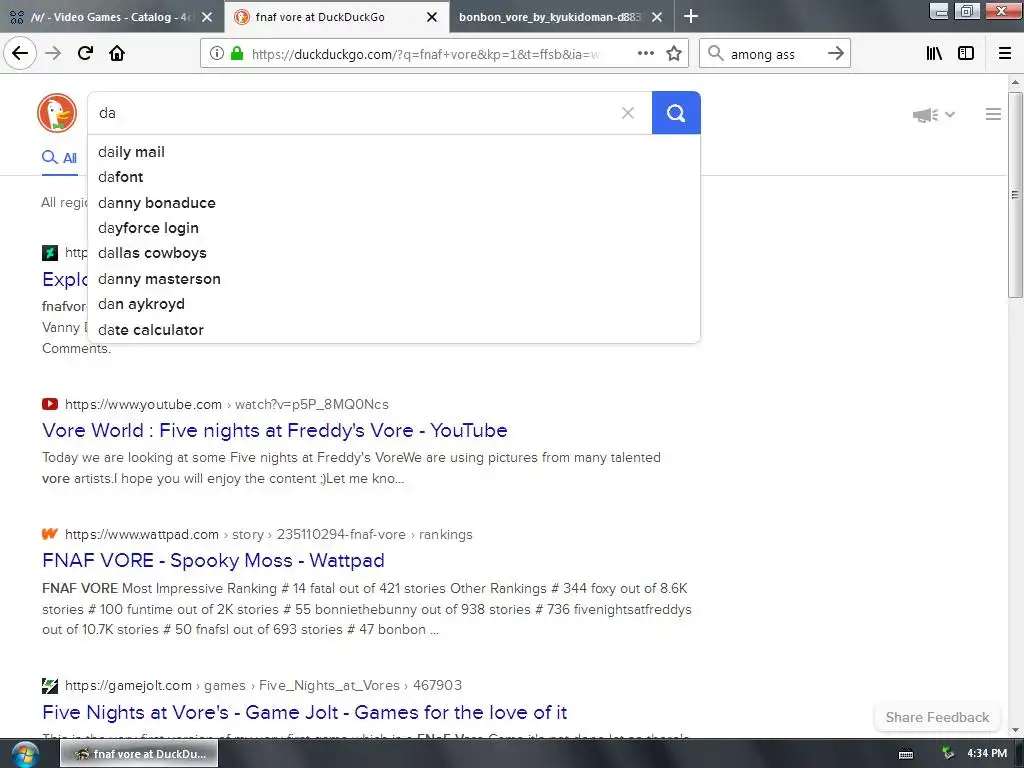The height and width of the screenshot is (768, 1024).
Task: Click the gamejolt.com result URL
Action: click(263, 685)
